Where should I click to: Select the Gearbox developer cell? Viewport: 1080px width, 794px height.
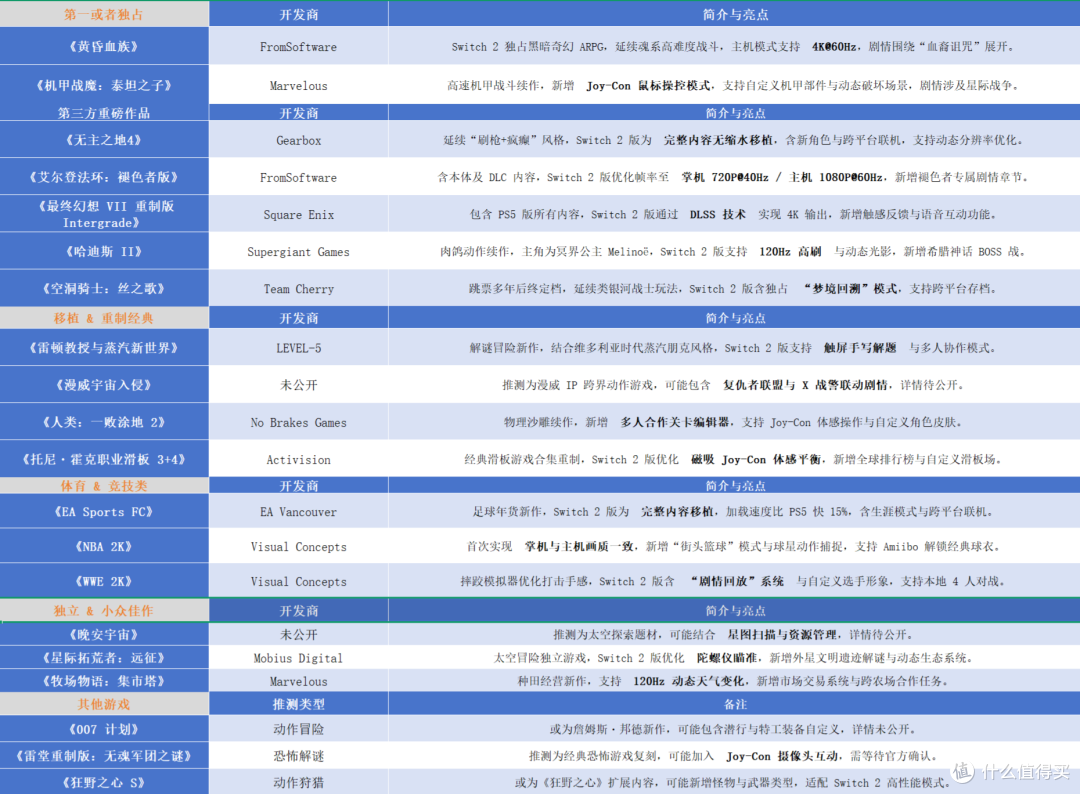298,140
